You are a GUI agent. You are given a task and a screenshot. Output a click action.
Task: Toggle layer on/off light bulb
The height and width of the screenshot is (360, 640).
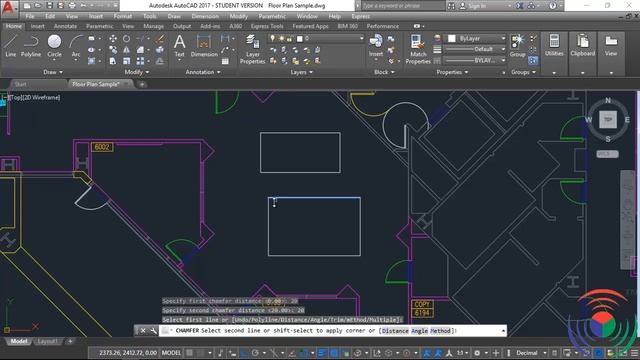[x=272, y=38]
